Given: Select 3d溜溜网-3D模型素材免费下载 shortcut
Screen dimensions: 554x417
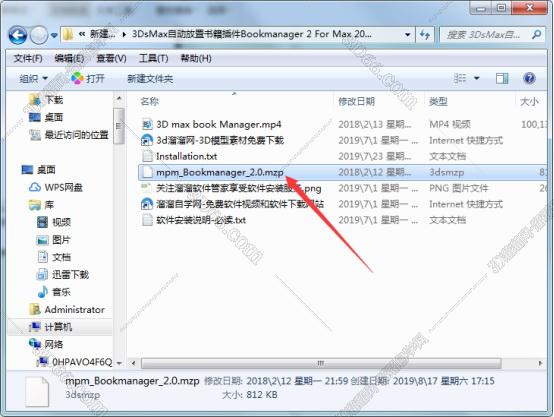Looking at the screenshot, I should (220, 140).
